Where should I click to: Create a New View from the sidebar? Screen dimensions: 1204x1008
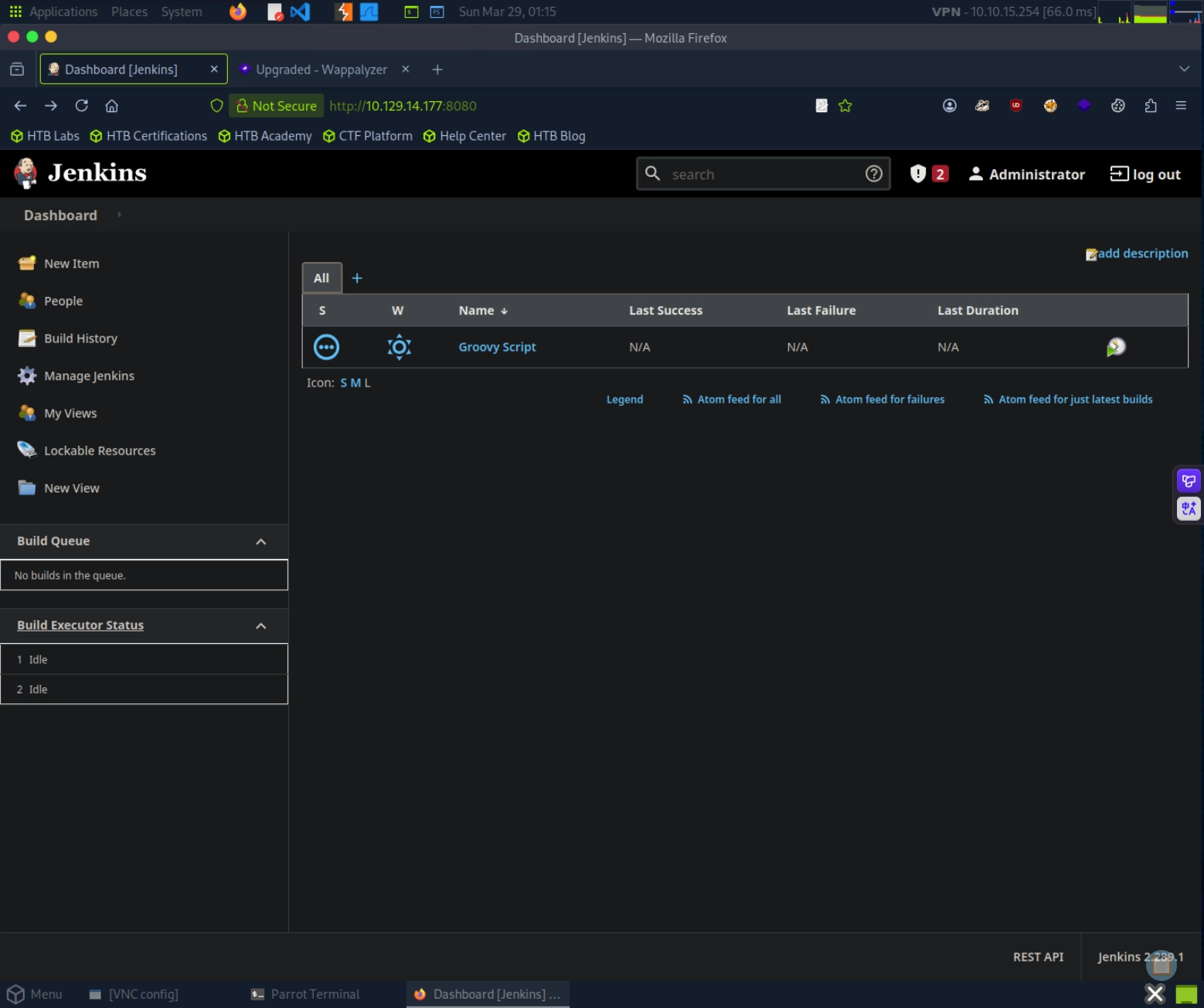point(71,489)
